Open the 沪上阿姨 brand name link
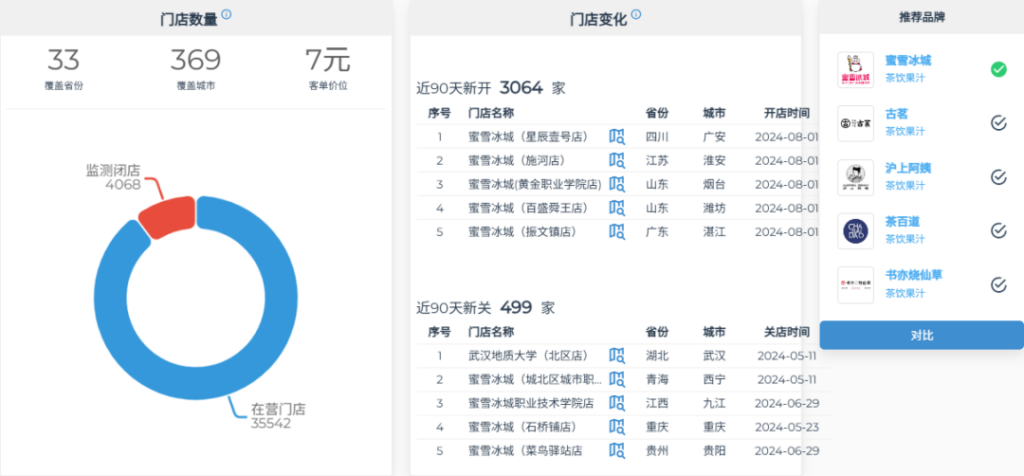This screenshot has height=476, width=1024. pyautogui.click(x=908, y=168)
